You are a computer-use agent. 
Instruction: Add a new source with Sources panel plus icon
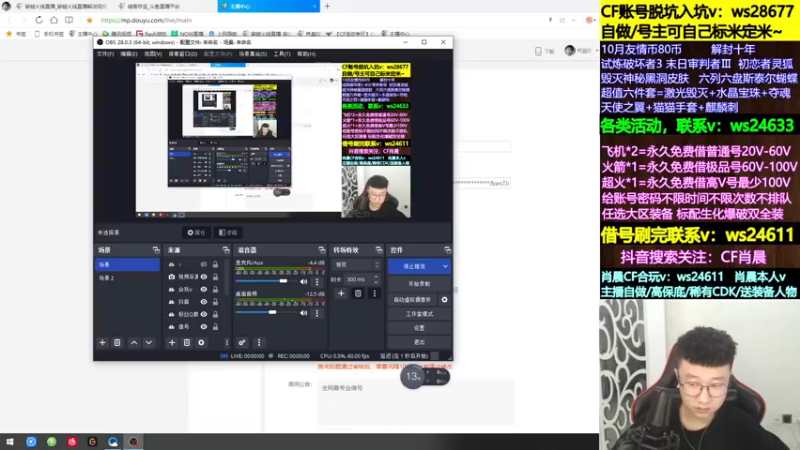click(x=172, y=343)
